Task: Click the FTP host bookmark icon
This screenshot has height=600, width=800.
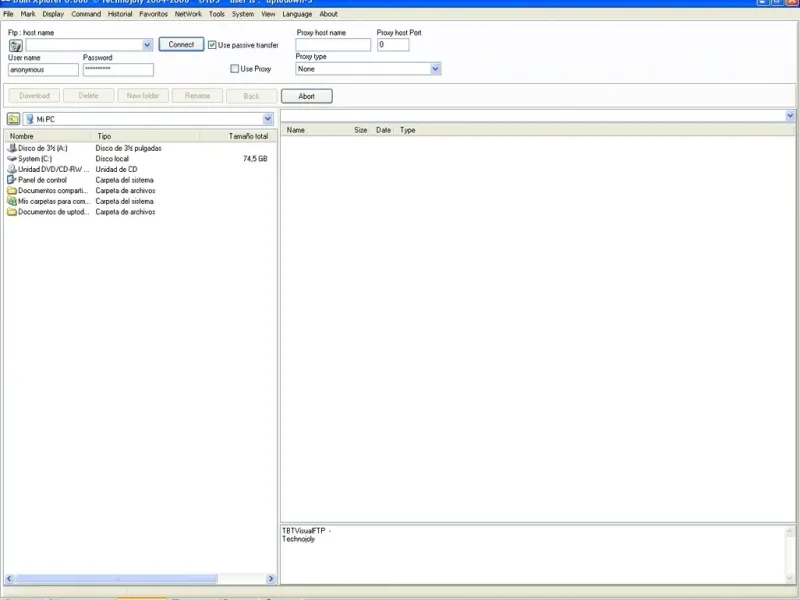Action: tap(15, 45)
